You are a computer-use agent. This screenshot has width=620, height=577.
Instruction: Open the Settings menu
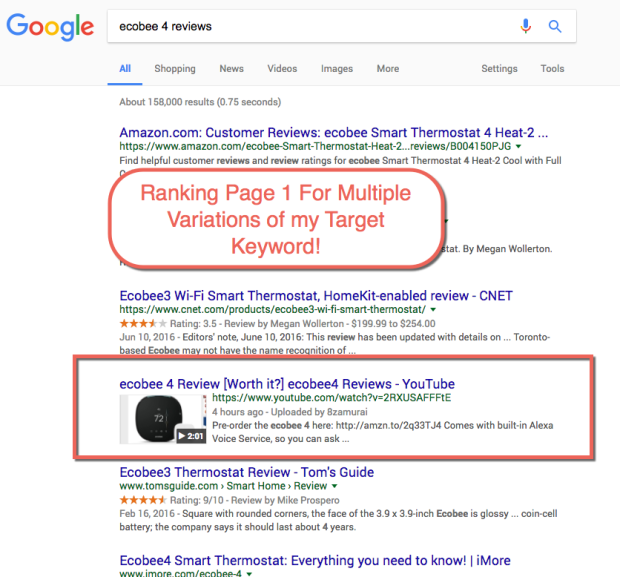click(x=499, y=68)
